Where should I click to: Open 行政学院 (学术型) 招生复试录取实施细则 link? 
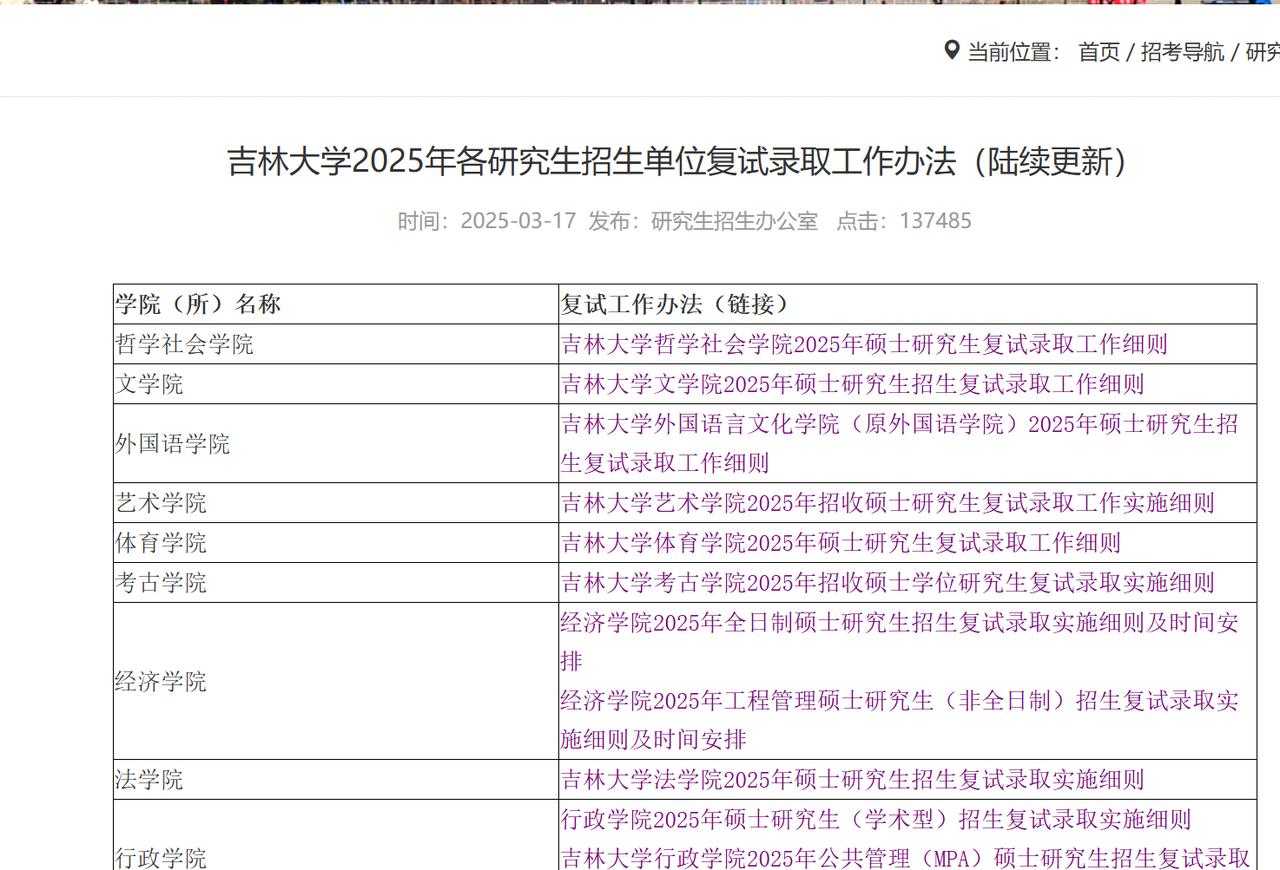click(876, 820)
